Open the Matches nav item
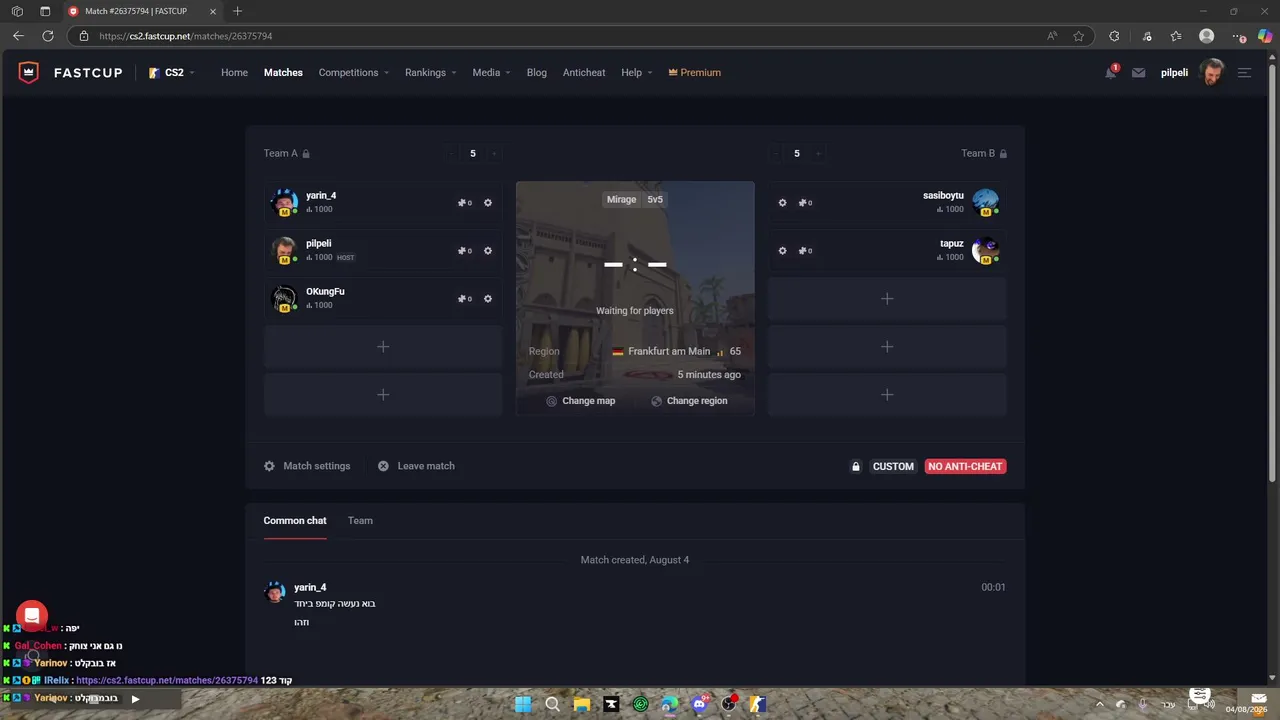 coord(283,73)
